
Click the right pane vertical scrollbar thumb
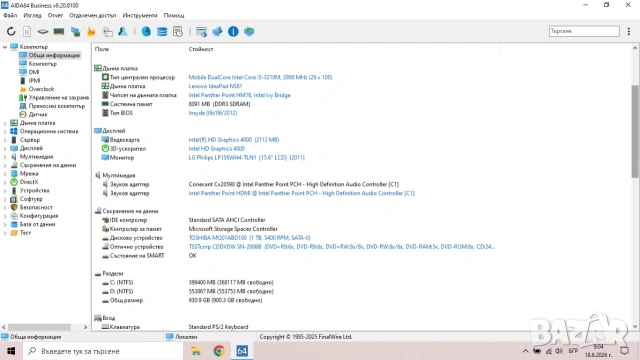coord(635,131)
